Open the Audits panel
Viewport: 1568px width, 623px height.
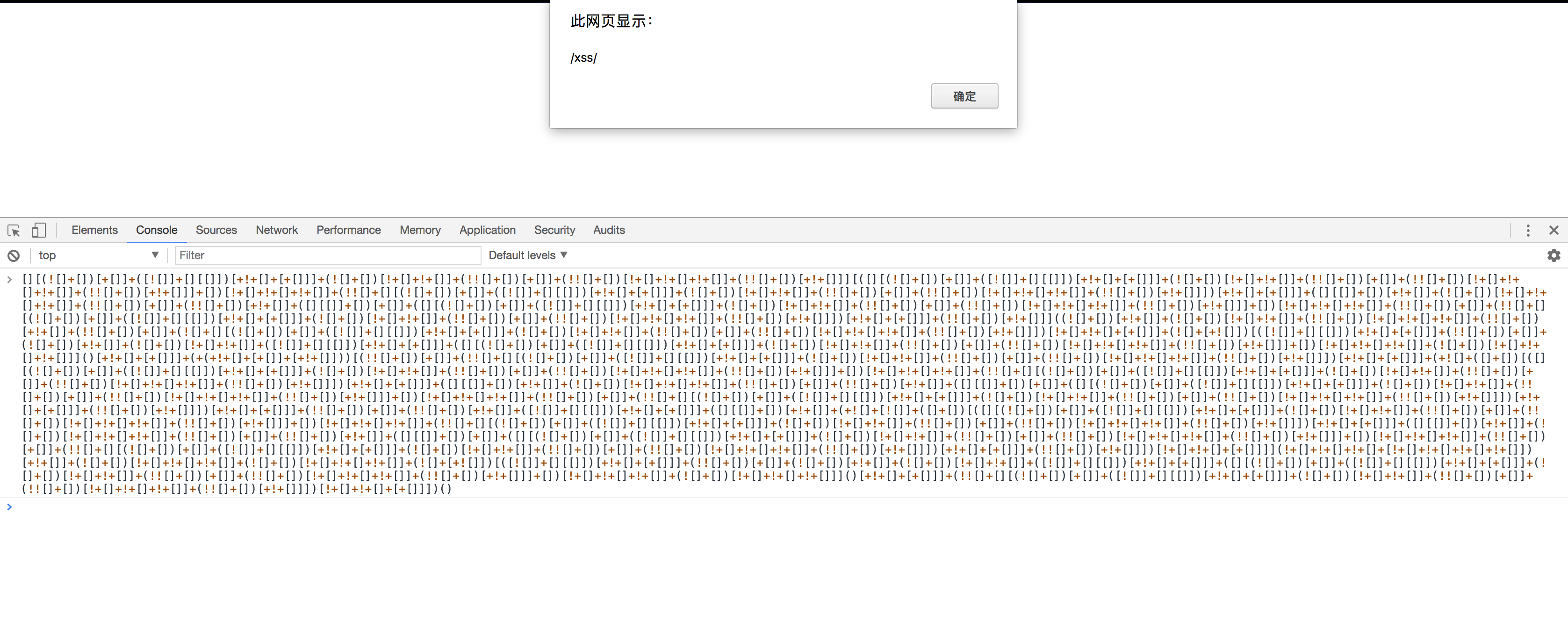click(x=609, y=230)
